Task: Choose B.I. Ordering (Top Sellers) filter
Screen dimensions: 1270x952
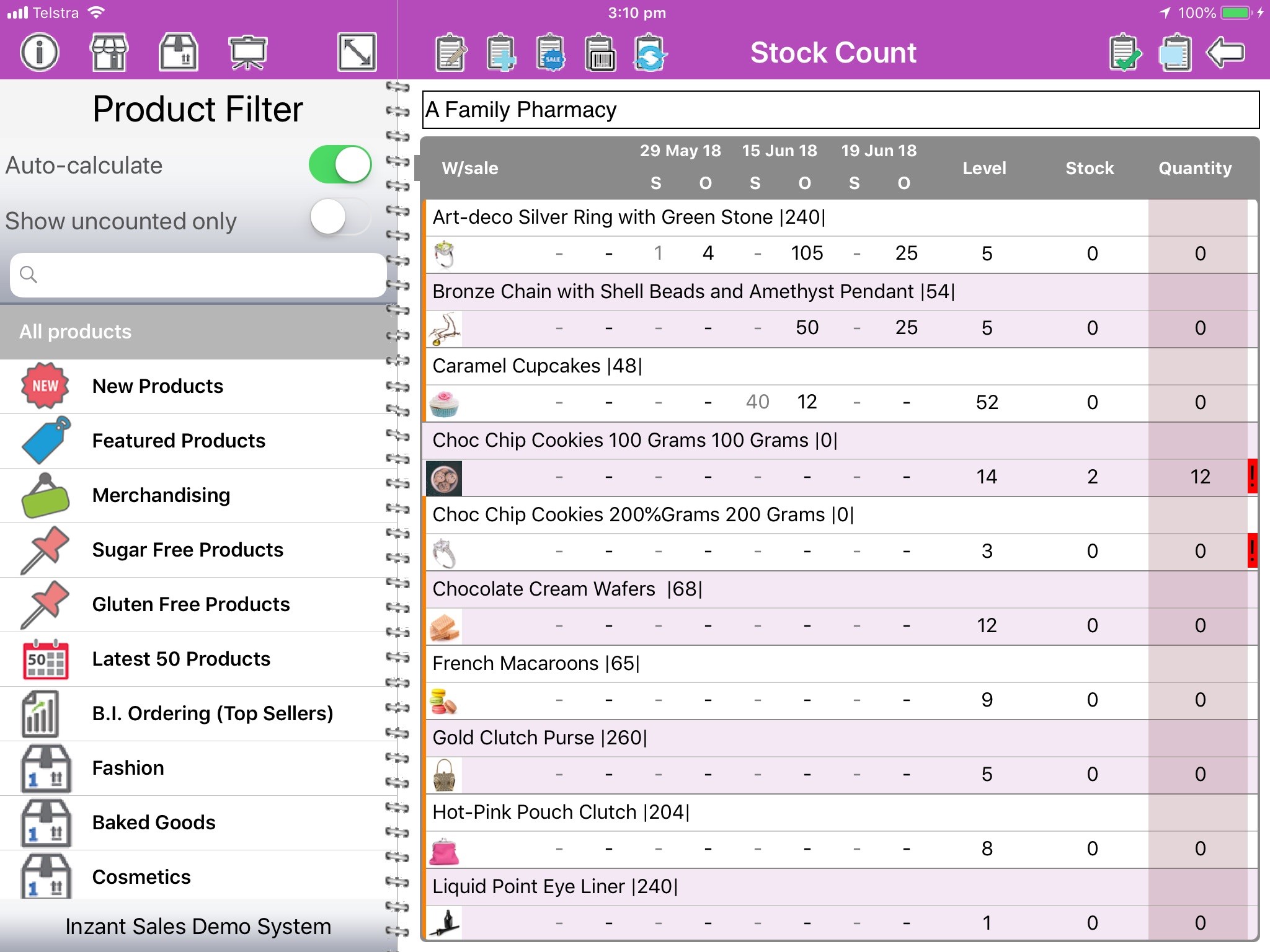Action: pos(212,713)
